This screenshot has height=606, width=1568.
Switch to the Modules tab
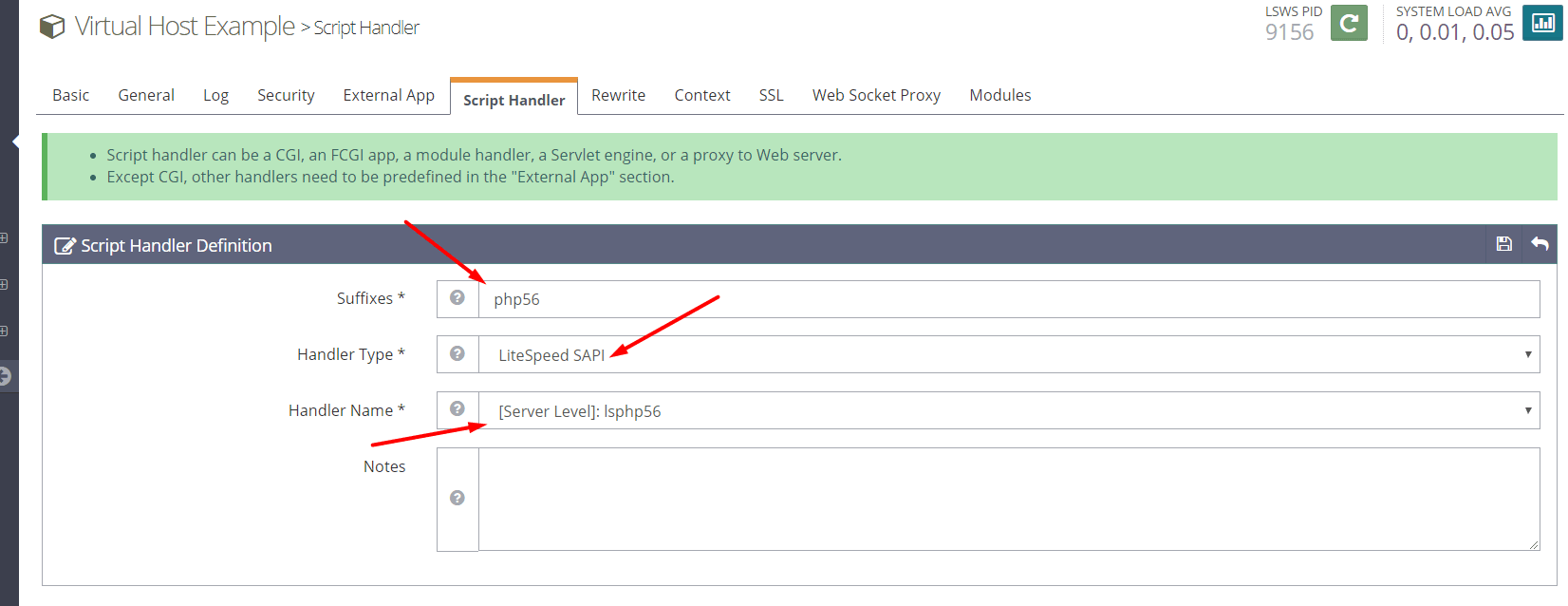point(999,95)
